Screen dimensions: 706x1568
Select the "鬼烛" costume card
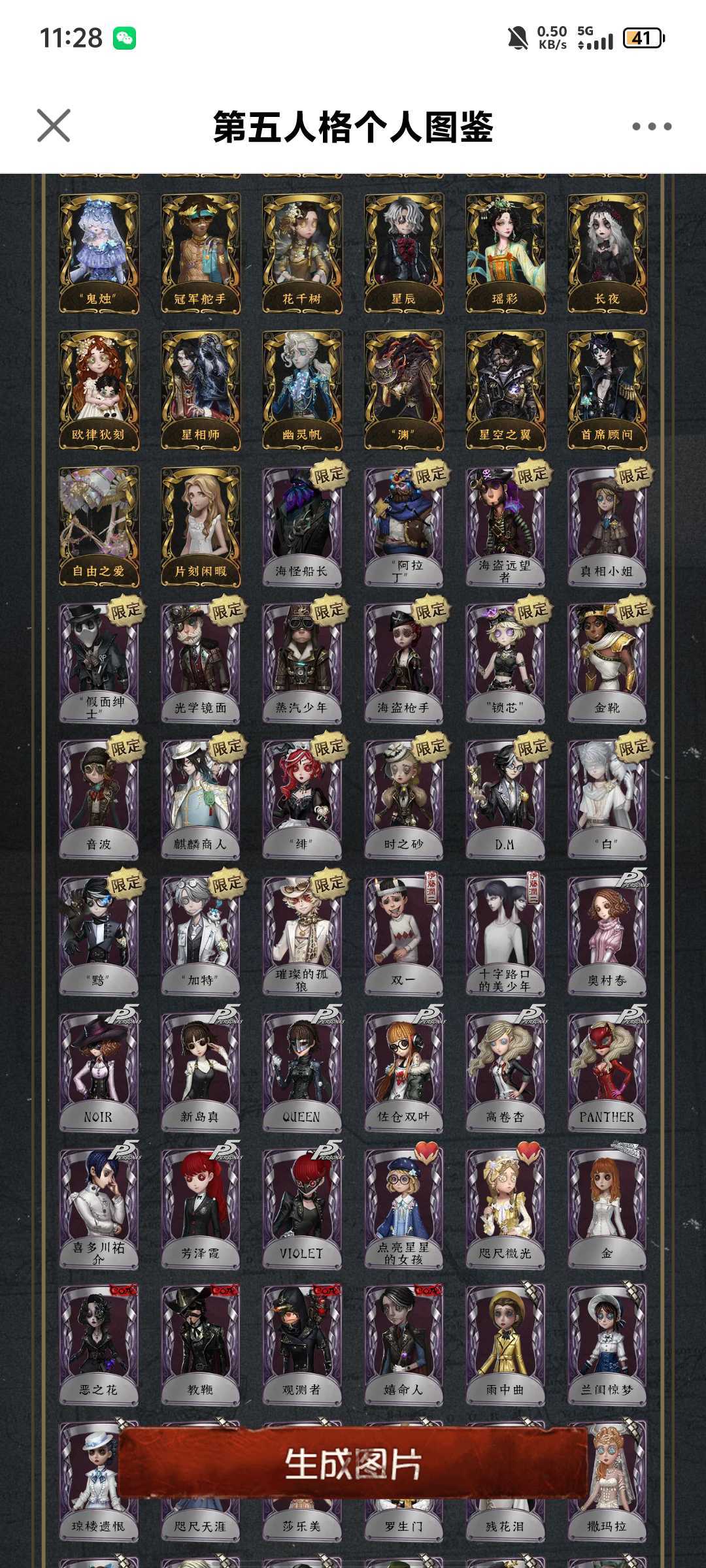(x=99, y=253)
